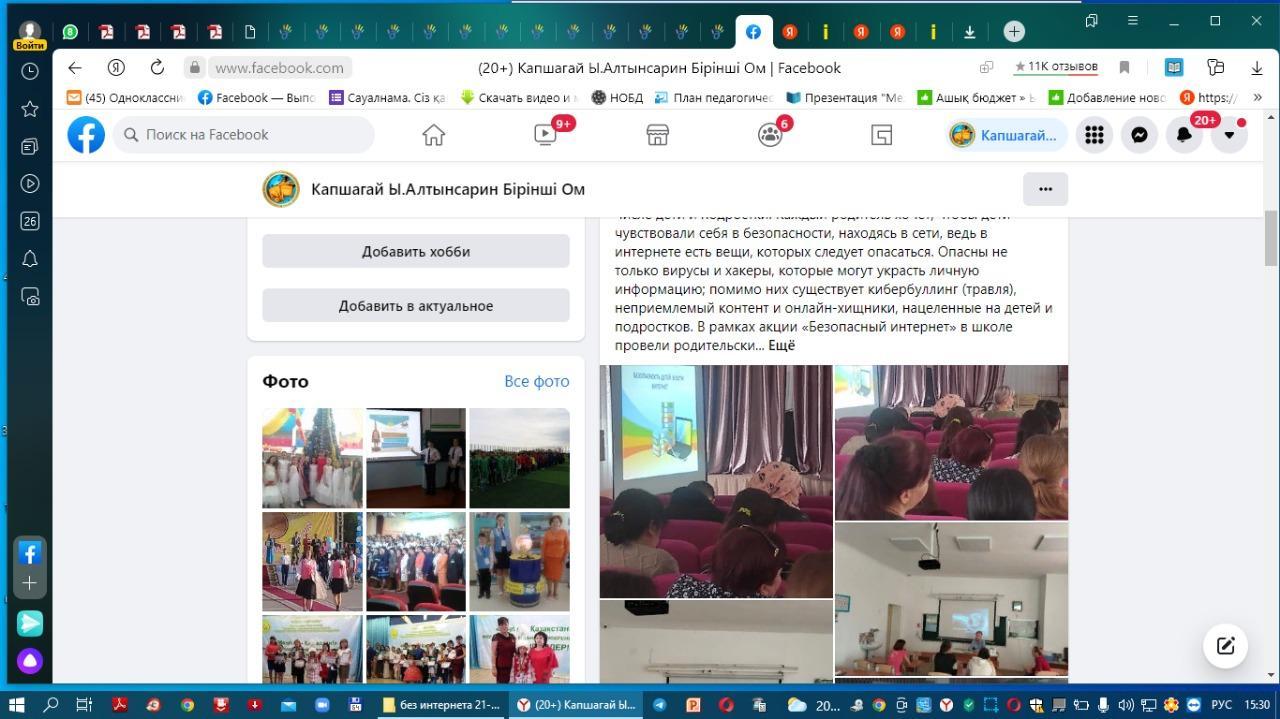This screenshot has width=1280, height=719.
Task: Reload the page in browser toolbar
Action: coord(157,68)
